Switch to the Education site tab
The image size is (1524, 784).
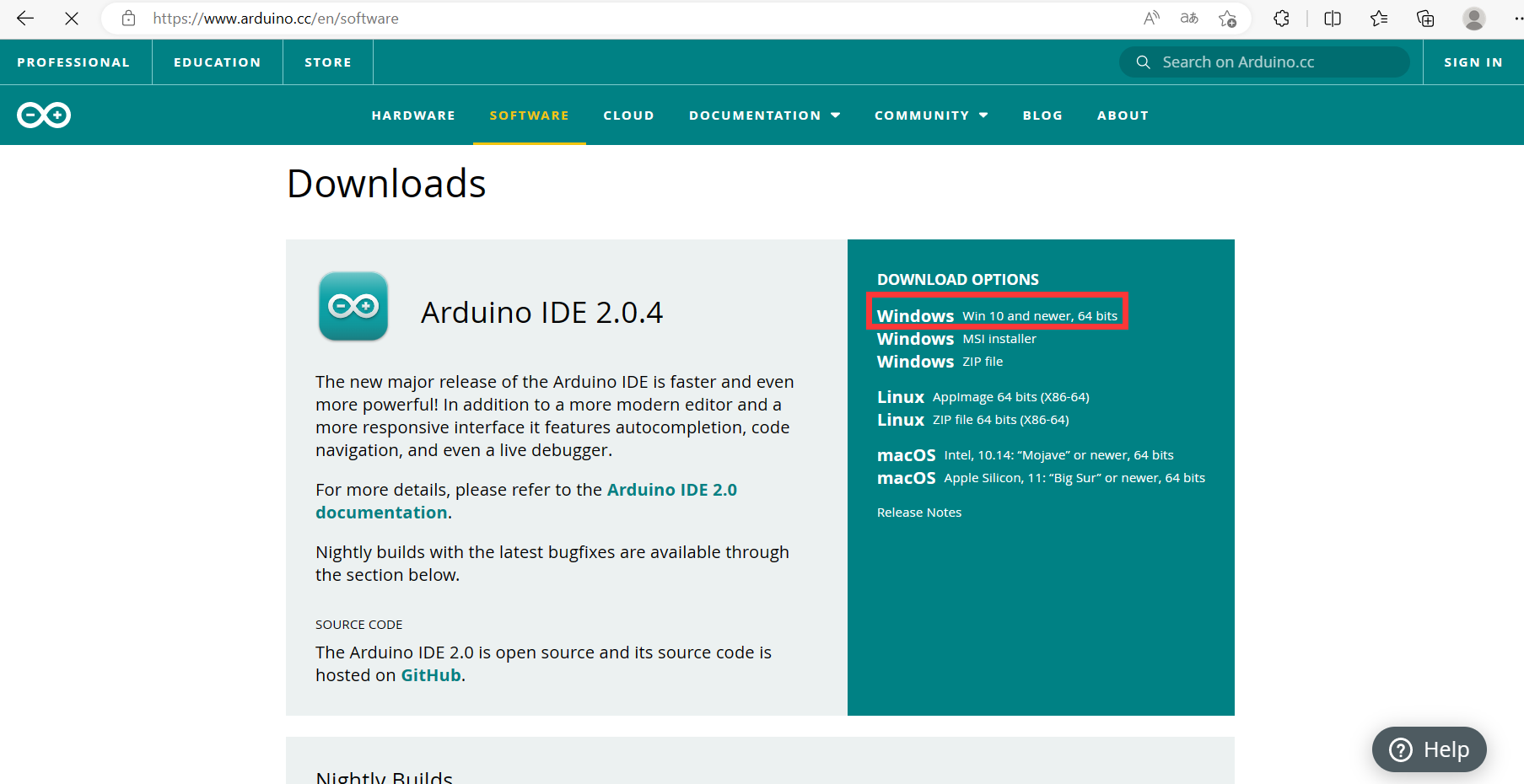pyautogui.click(x=218, y=62)
